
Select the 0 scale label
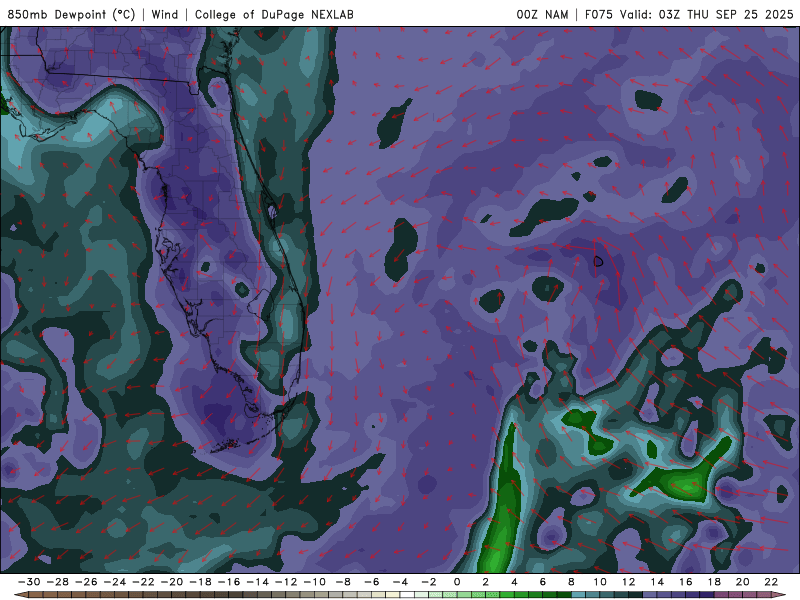tap(457, 582)
